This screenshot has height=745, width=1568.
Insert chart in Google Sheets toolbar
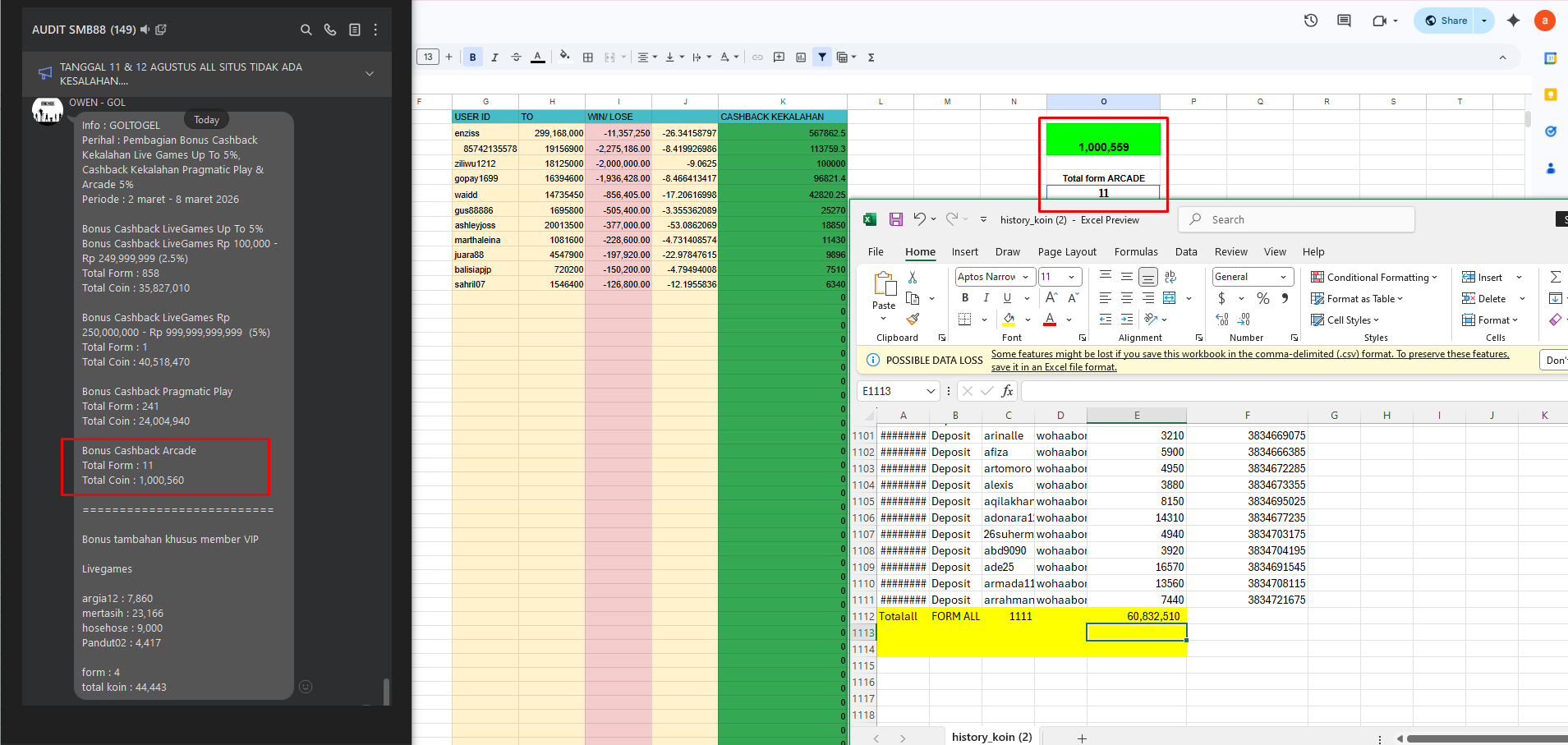coord(800,57)
